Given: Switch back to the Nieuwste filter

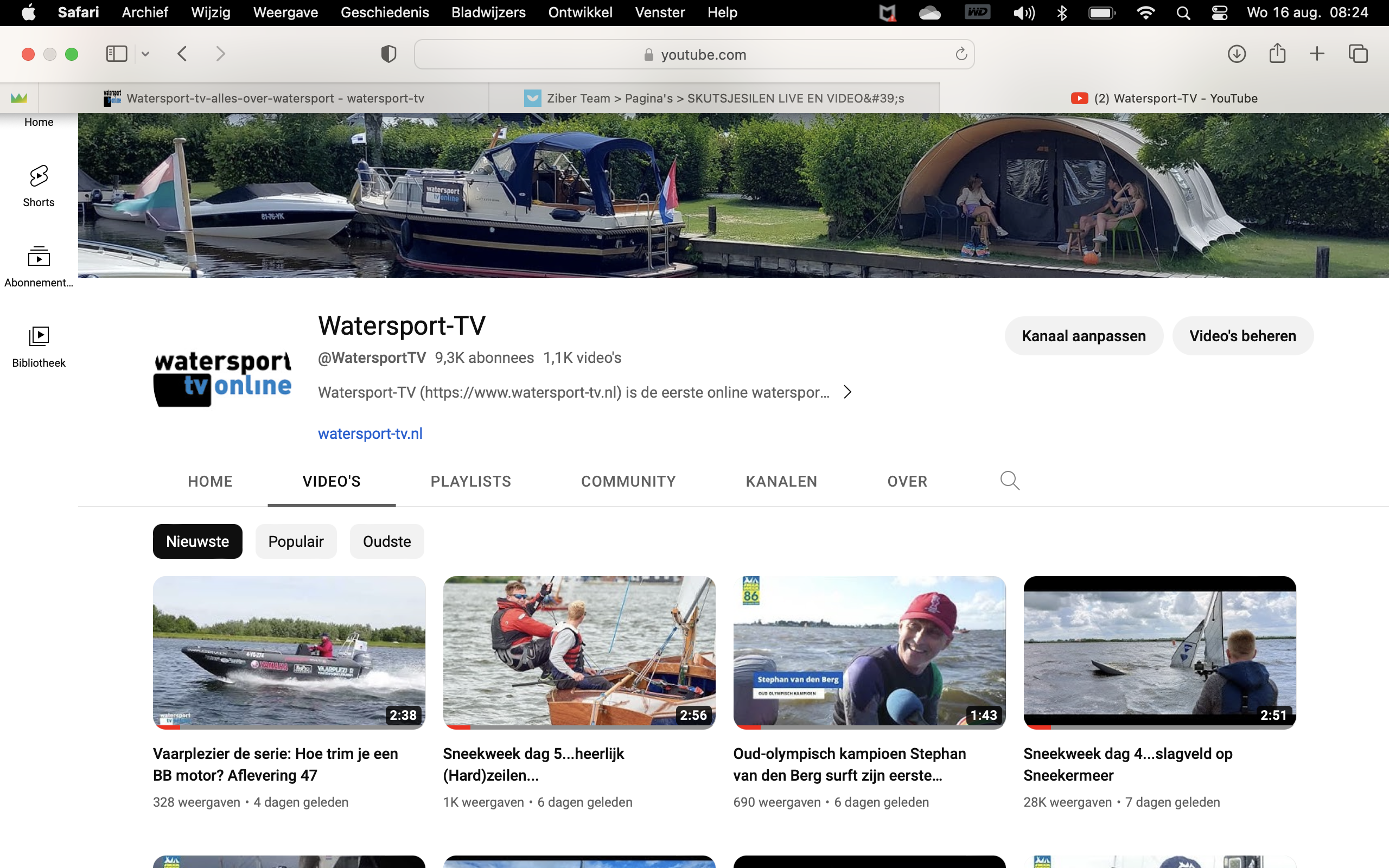Looking at the screenshot, I should click(197, 541).
